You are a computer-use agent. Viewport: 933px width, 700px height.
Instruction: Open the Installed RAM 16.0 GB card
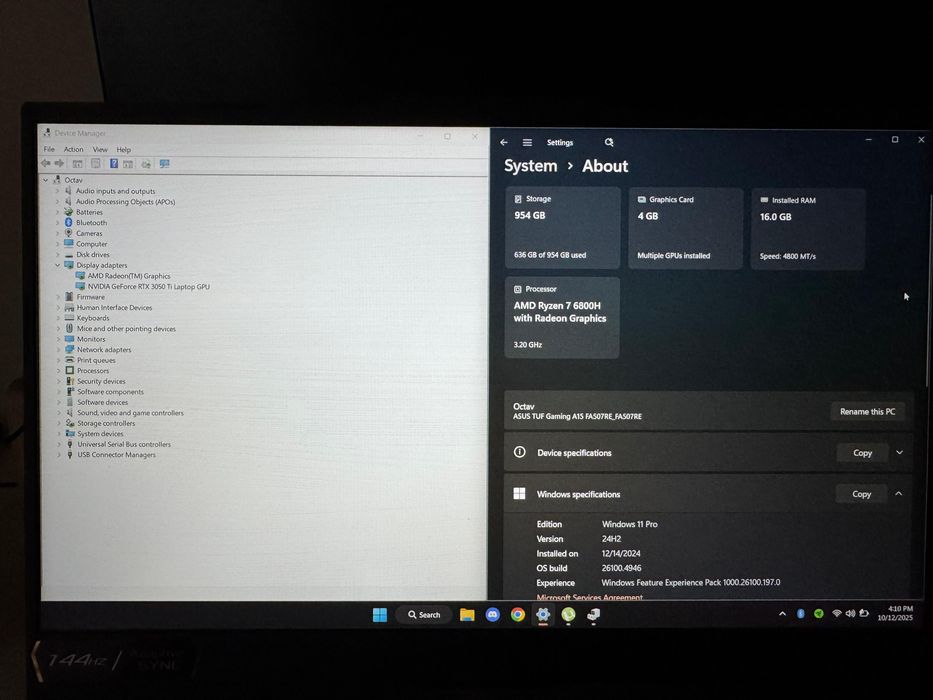(x=807, y=229)
